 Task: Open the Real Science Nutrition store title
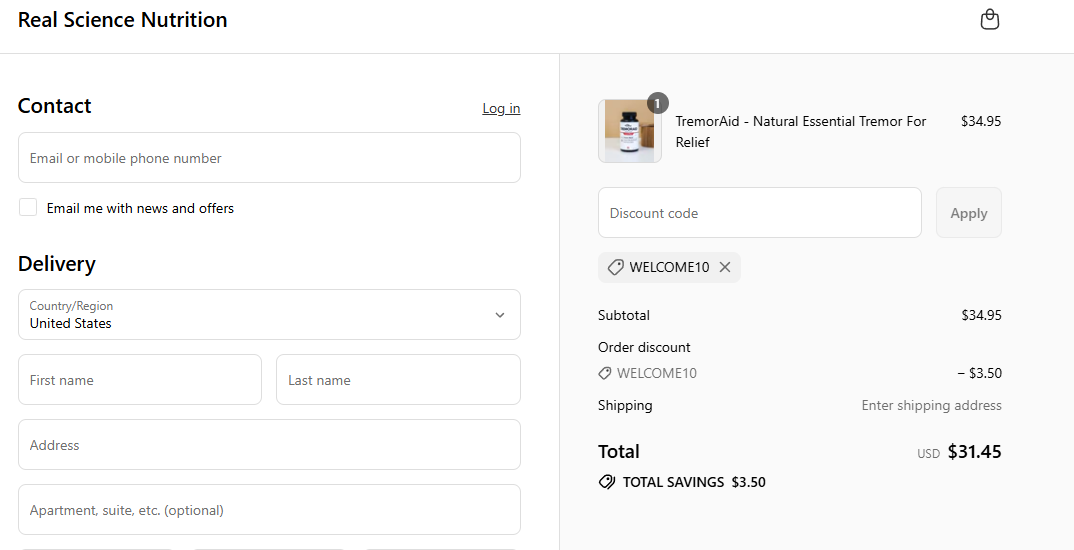coord(123,20)
